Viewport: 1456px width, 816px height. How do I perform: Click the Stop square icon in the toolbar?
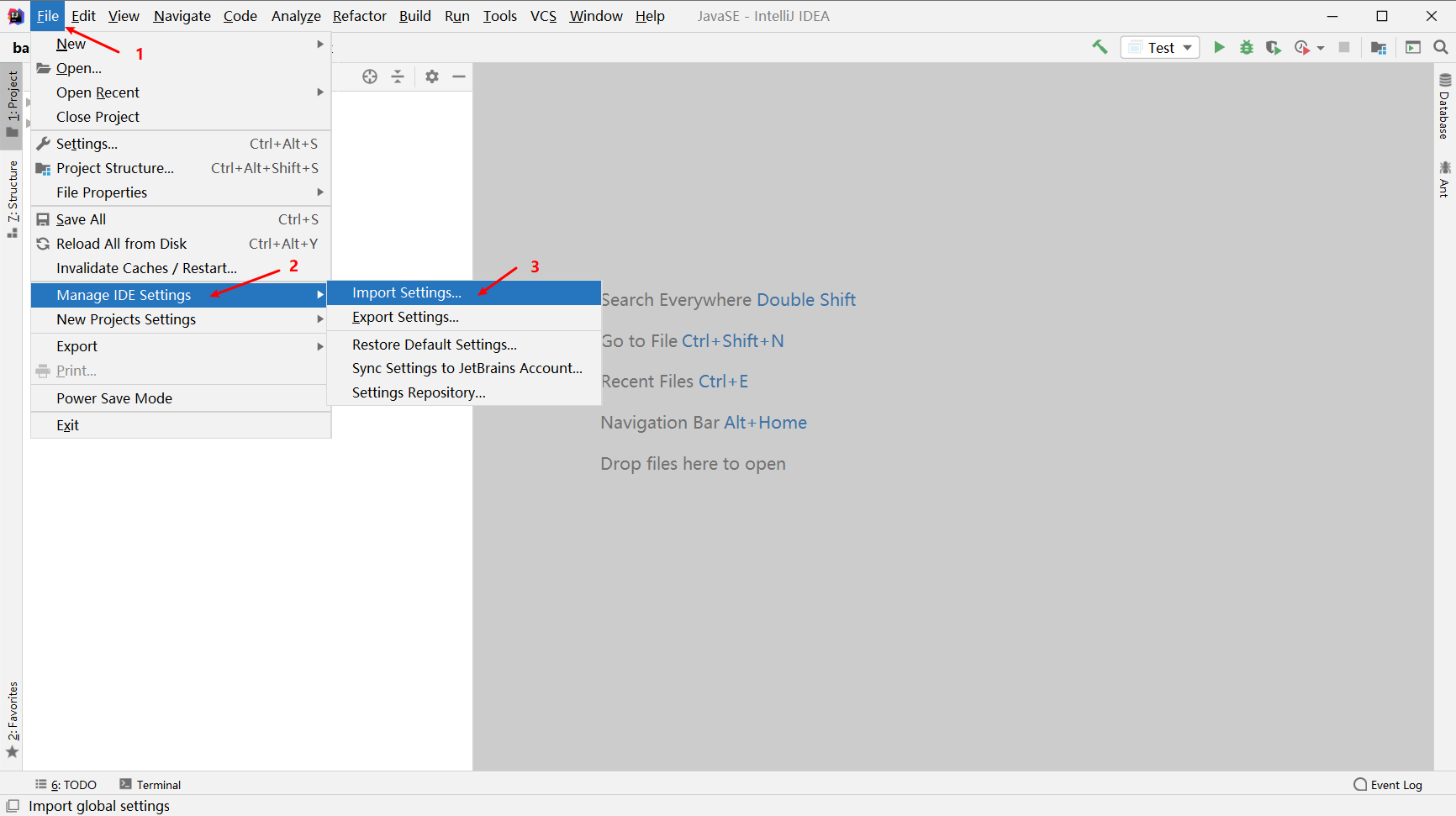(x=1344, y=47)
